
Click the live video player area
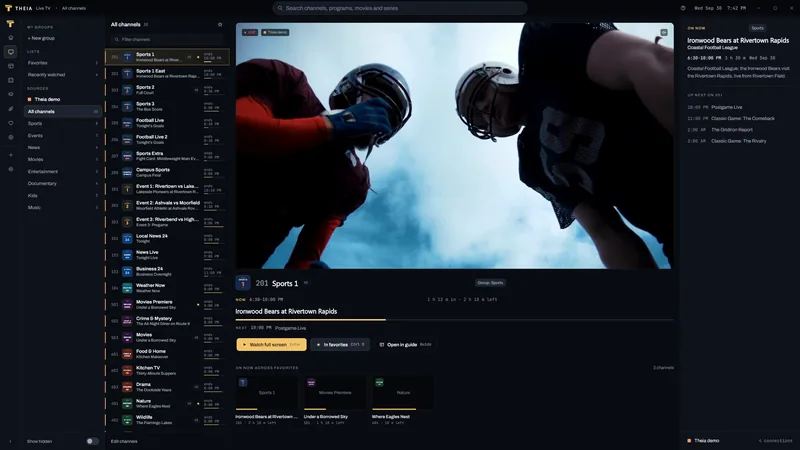455,145
